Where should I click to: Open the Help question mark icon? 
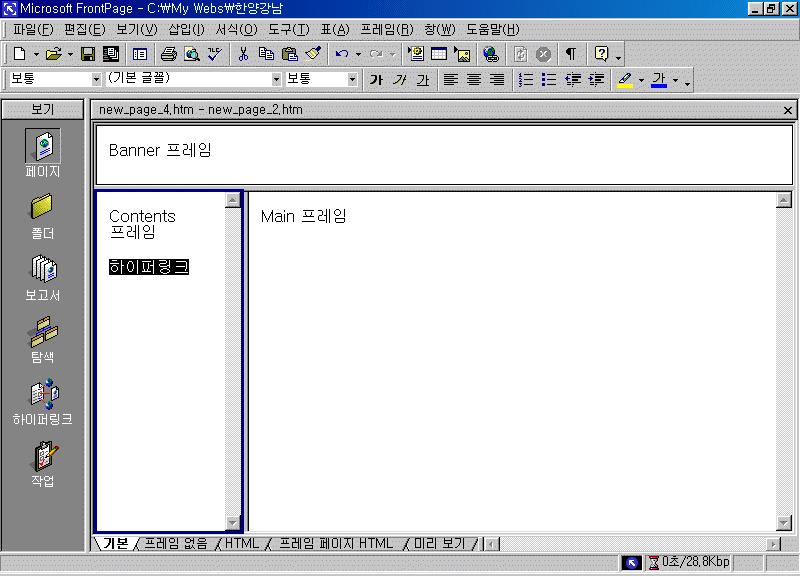coord(601,54)
